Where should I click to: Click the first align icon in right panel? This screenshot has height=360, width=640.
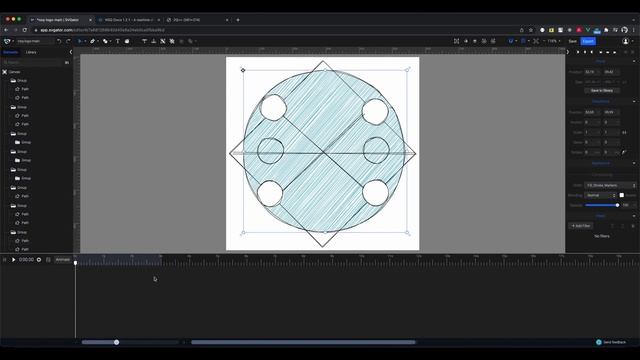point(578,52)
